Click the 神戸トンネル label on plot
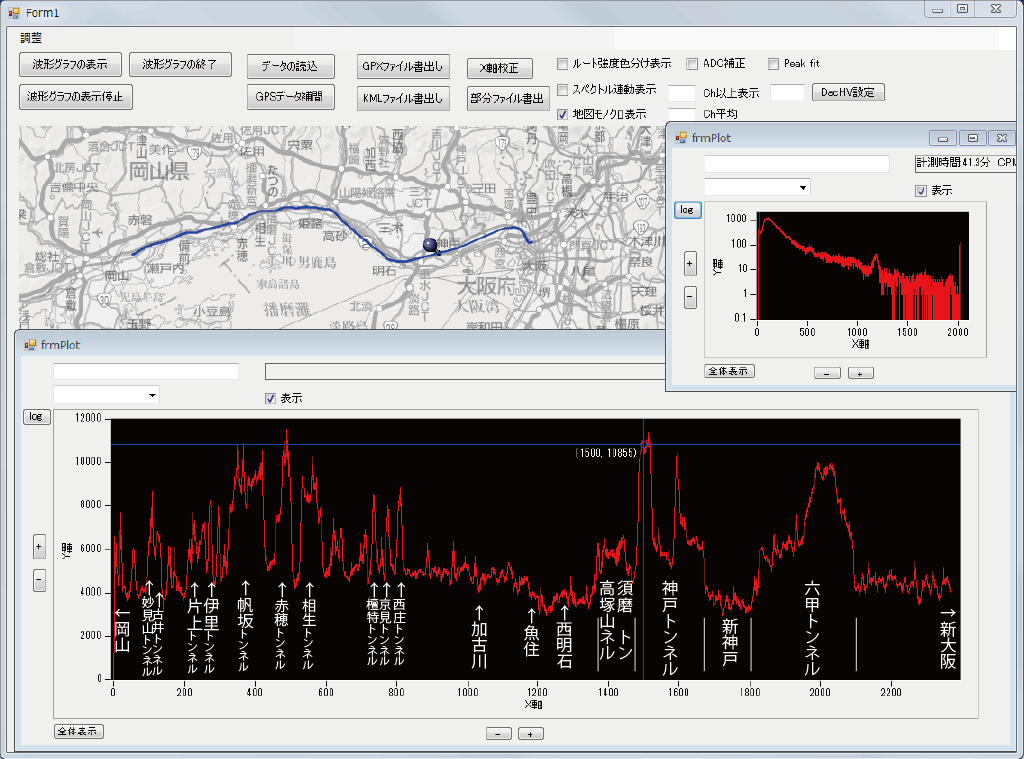The height and width of the screenshot is (759, 1024). pyautogui.click(x=670, y=628)
